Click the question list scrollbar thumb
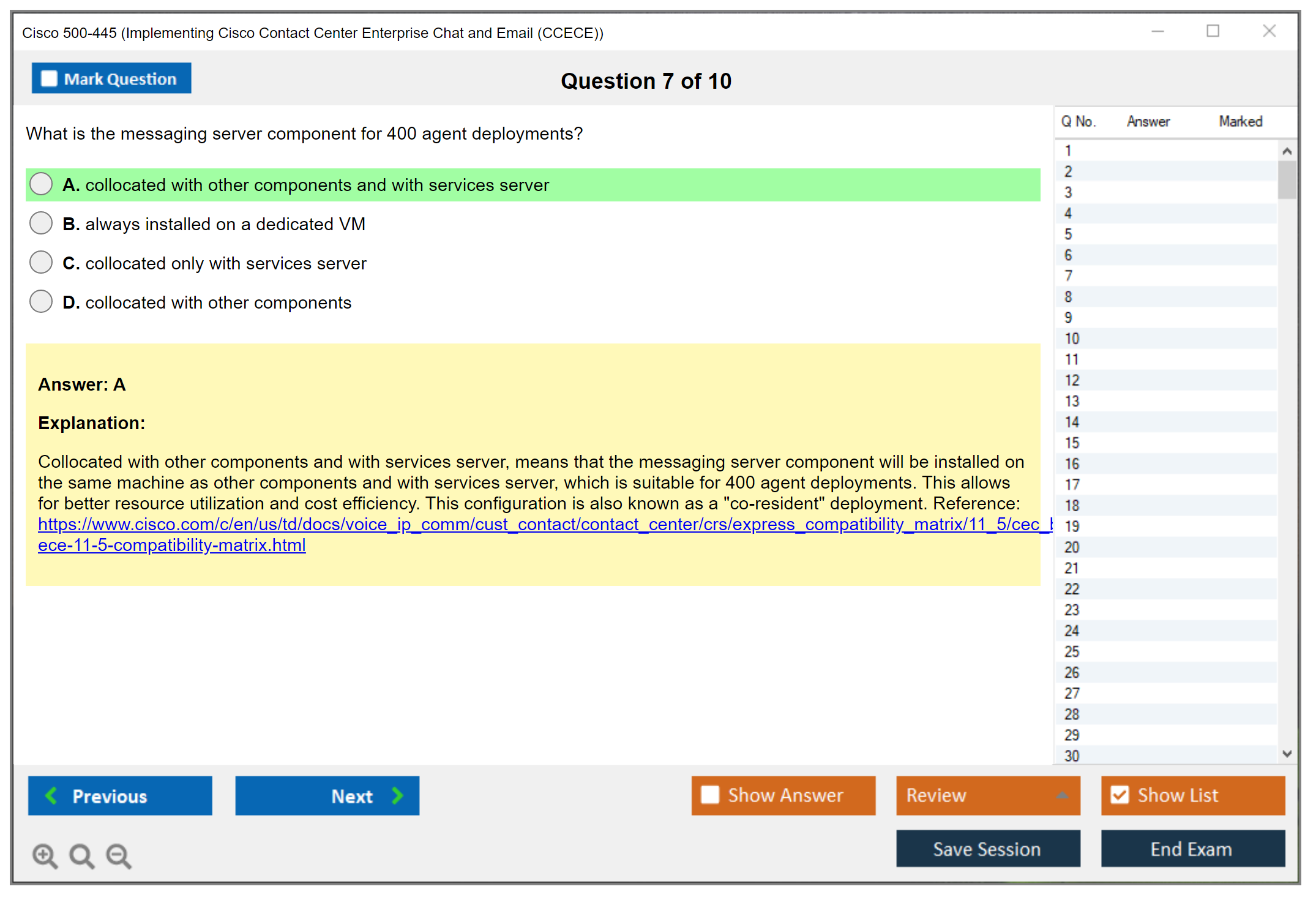The height and width of the screenshot is (900, 1316). [x=1287, y=179]
